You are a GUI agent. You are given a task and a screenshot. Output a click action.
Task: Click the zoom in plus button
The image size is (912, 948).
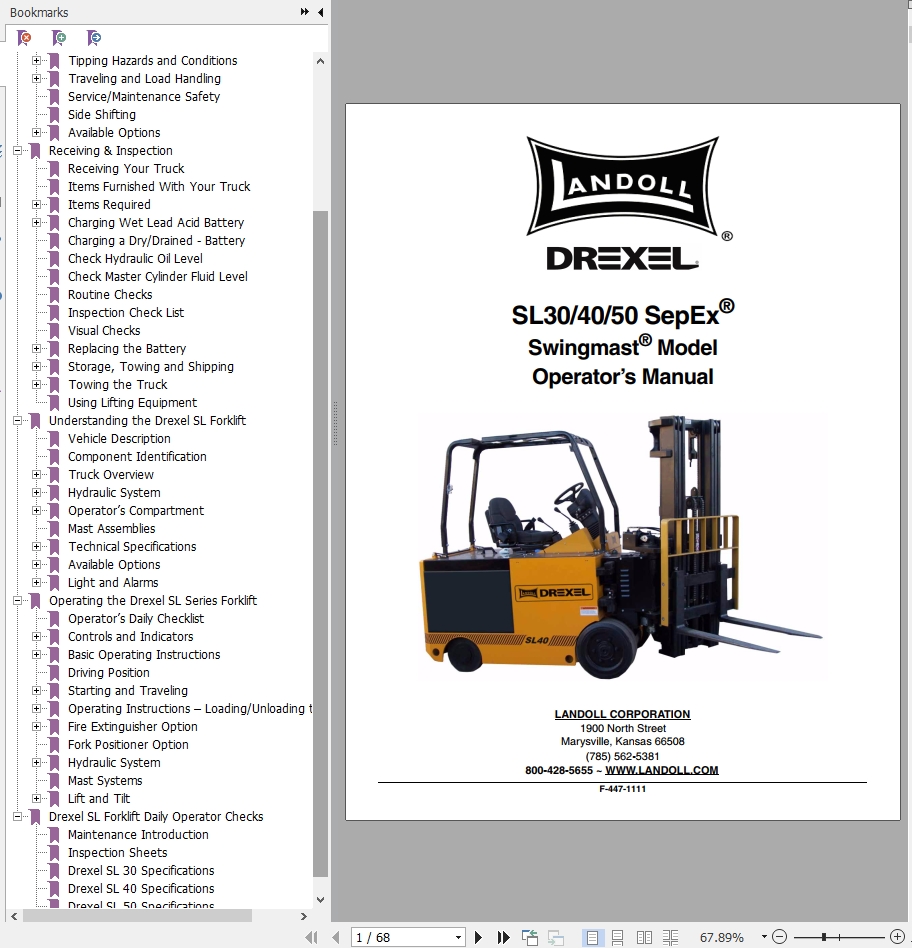(897, 937)
